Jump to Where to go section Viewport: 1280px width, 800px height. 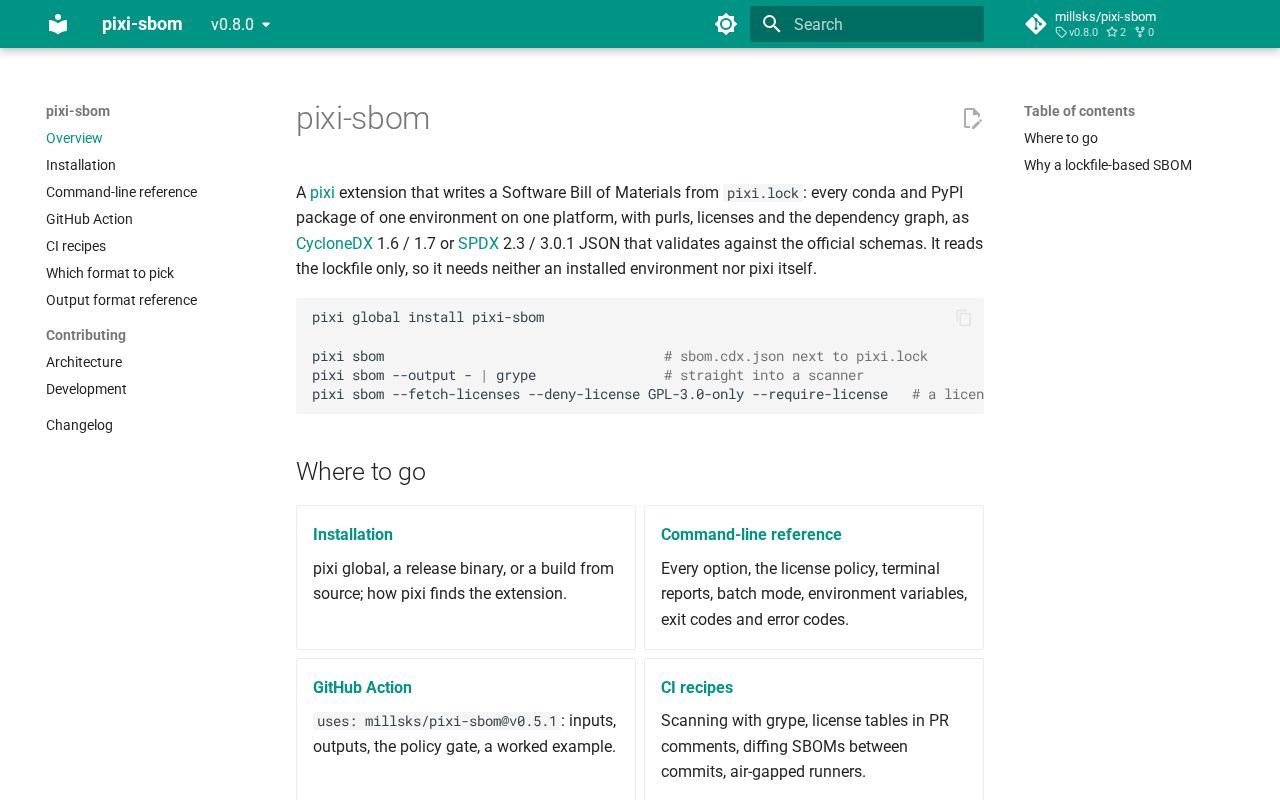(x=1061, y=138)
